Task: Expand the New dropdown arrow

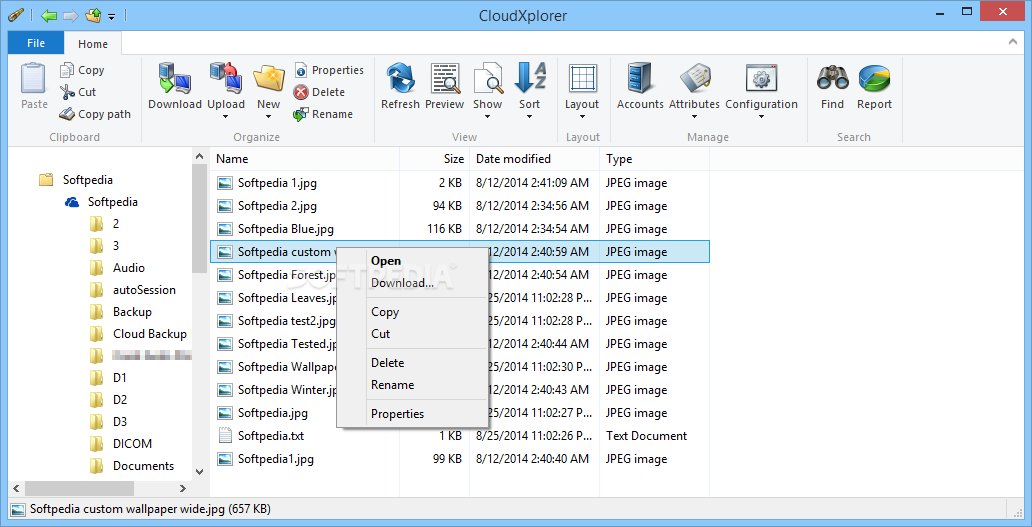Action: tap(269, 117)
